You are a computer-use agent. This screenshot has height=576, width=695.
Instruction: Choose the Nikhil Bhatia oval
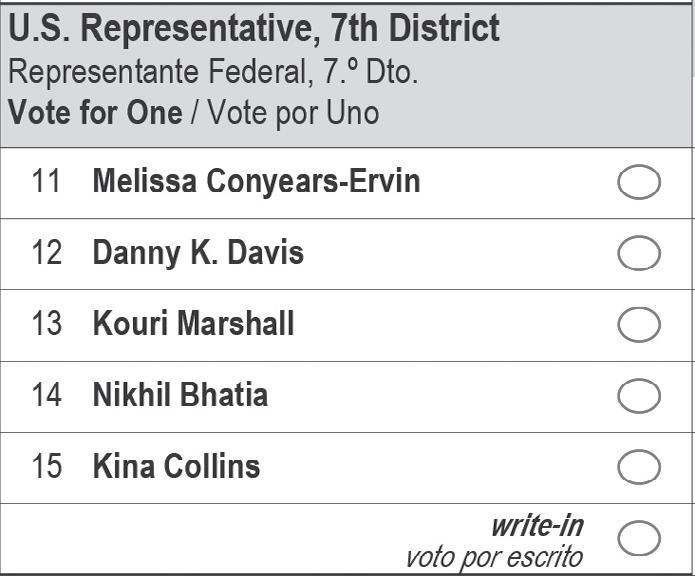[639, 396]
